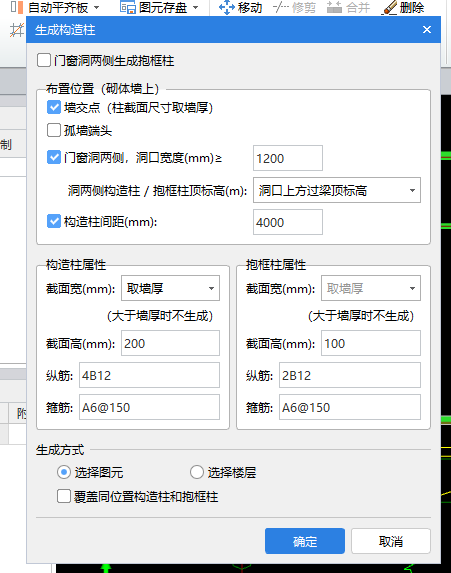This screenshot has width=451, height=573.
Task: Click the toolbar icon left of dialog title
Action: [16, 30]
